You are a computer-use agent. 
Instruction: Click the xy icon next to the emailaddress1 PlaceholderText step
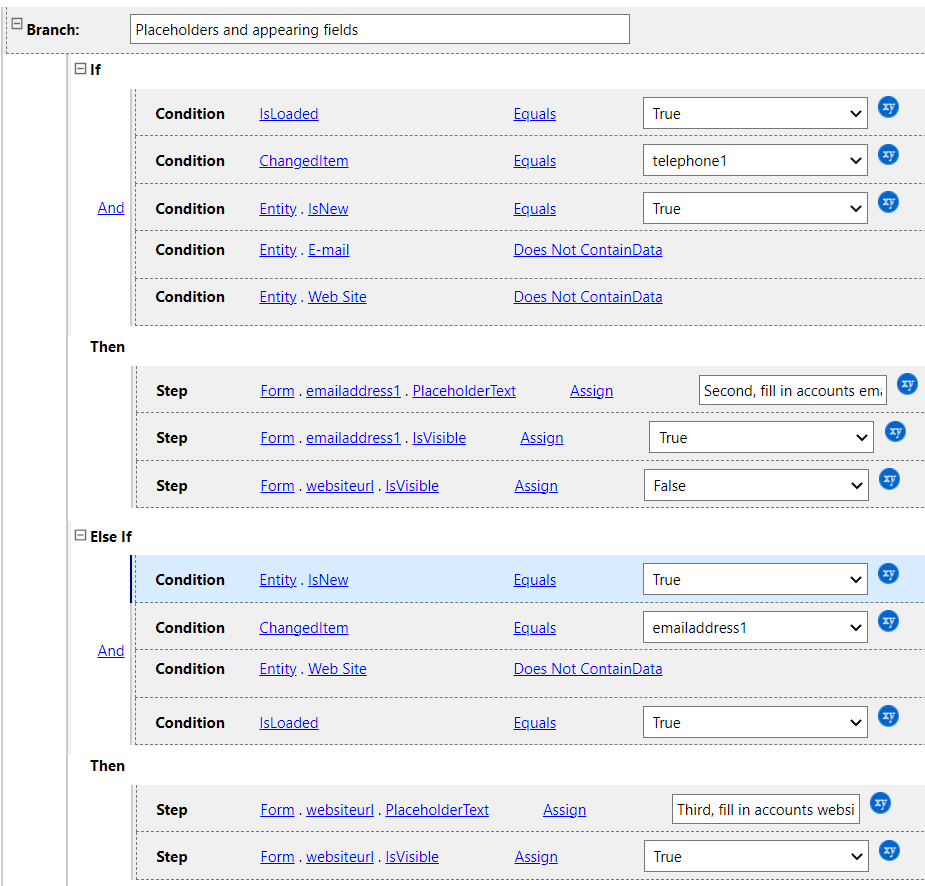907,384
